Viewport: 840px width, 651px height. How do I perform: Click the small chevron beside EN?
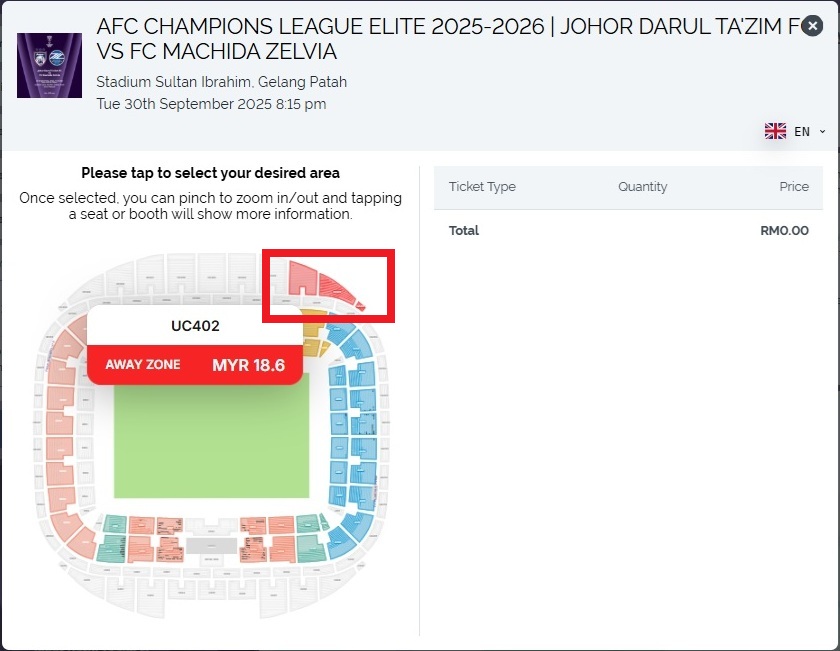click(x=822, y=132)
